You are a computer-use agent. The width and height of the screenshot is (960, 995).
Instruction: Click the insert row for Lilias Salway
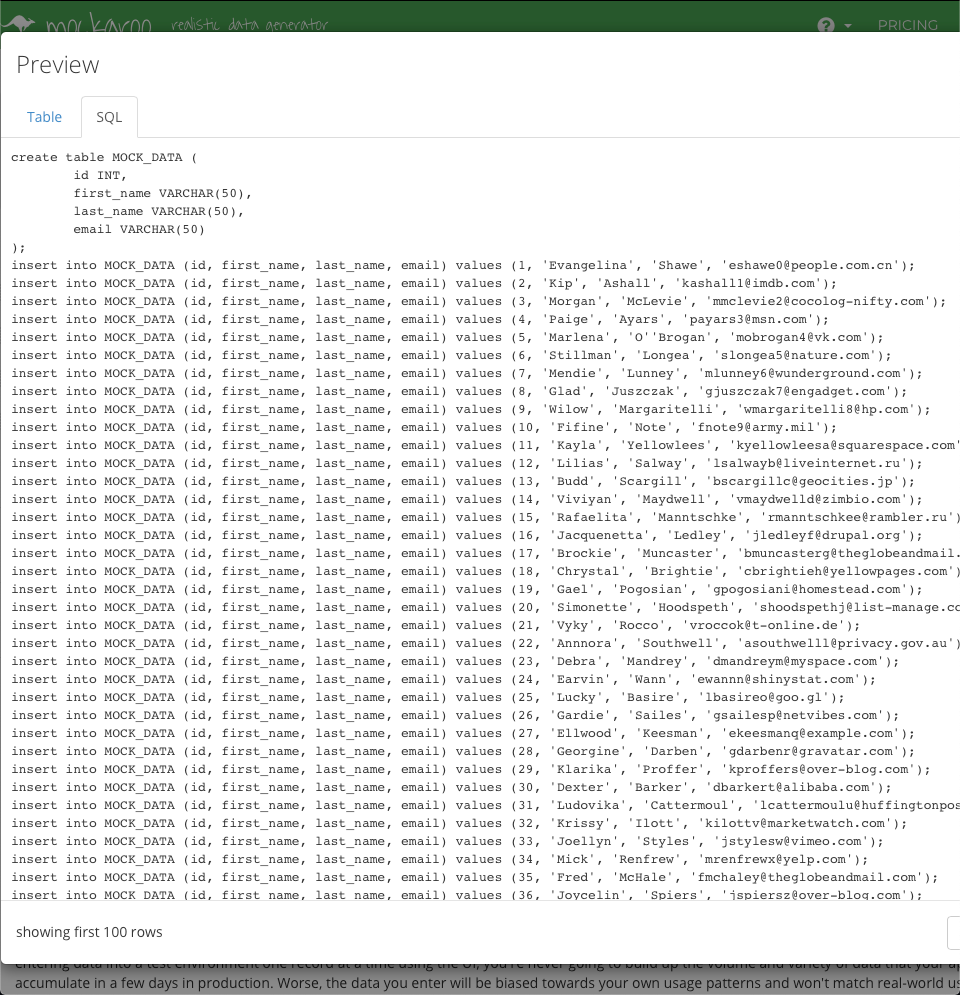coord(467,463)
